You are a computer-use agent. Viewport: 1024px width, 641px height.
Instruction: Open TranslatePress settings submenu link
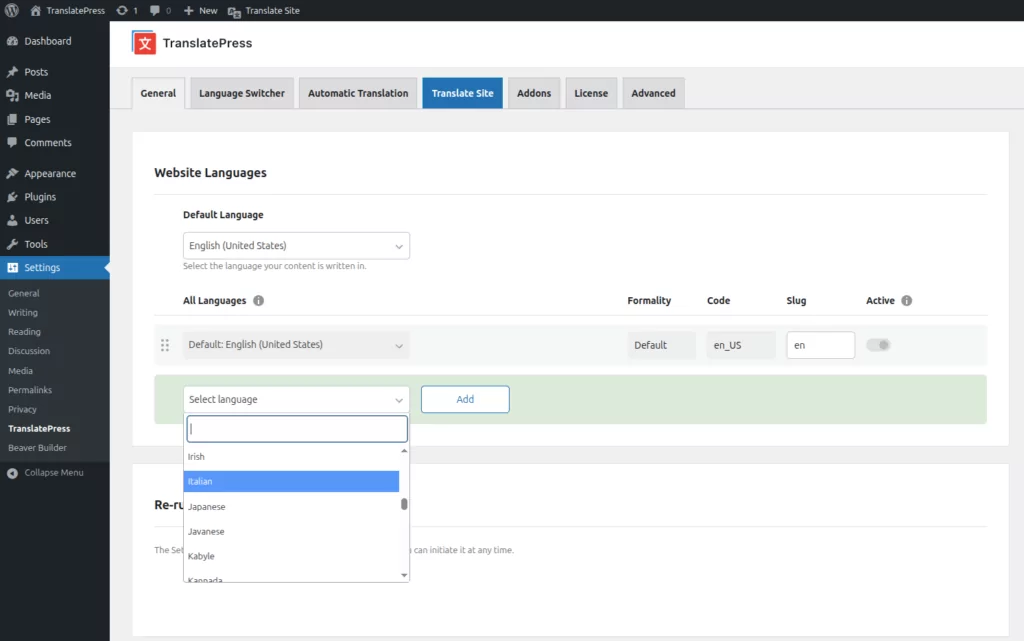[39, 429]
